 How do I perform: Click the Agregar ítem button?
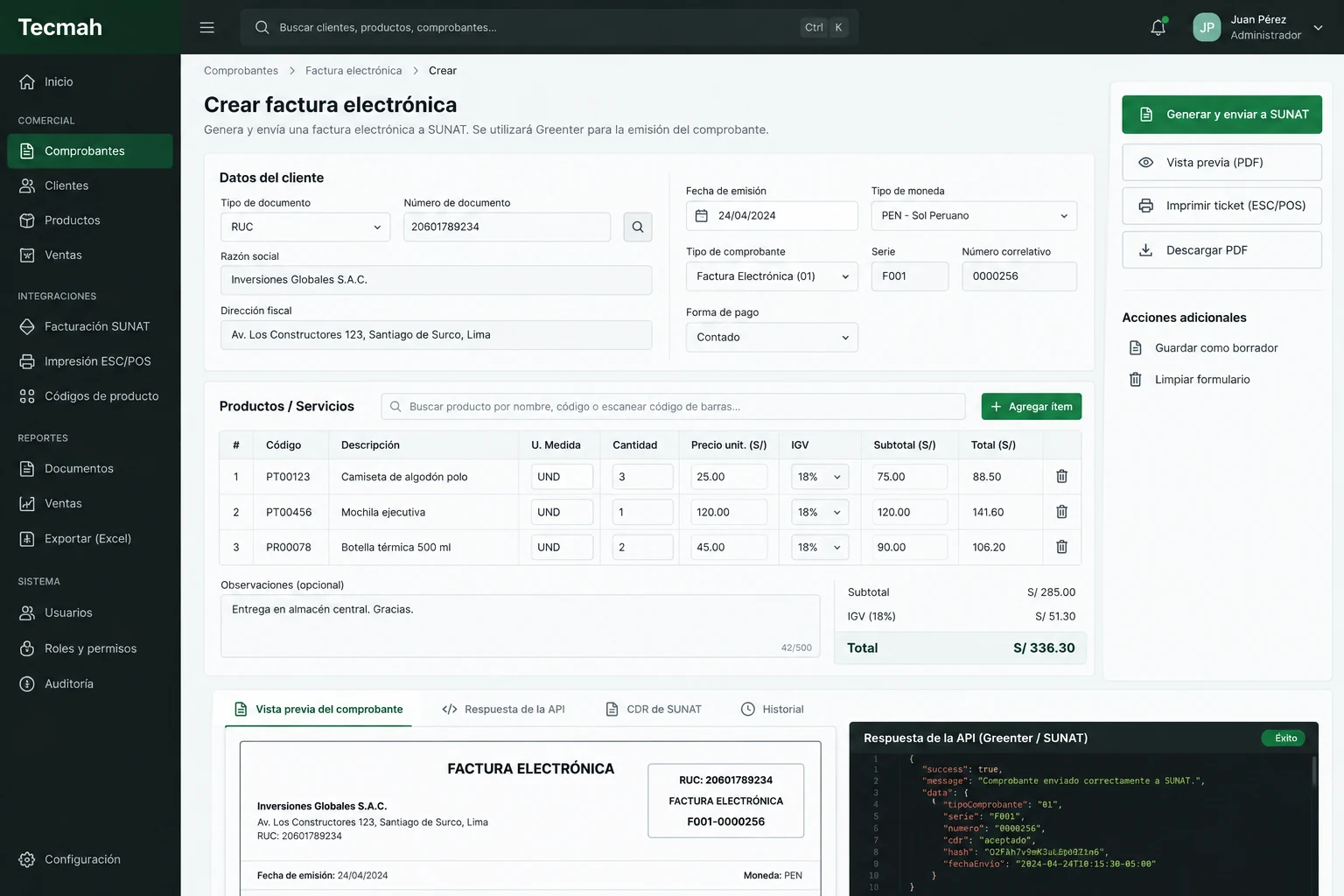click(1032, 407)
